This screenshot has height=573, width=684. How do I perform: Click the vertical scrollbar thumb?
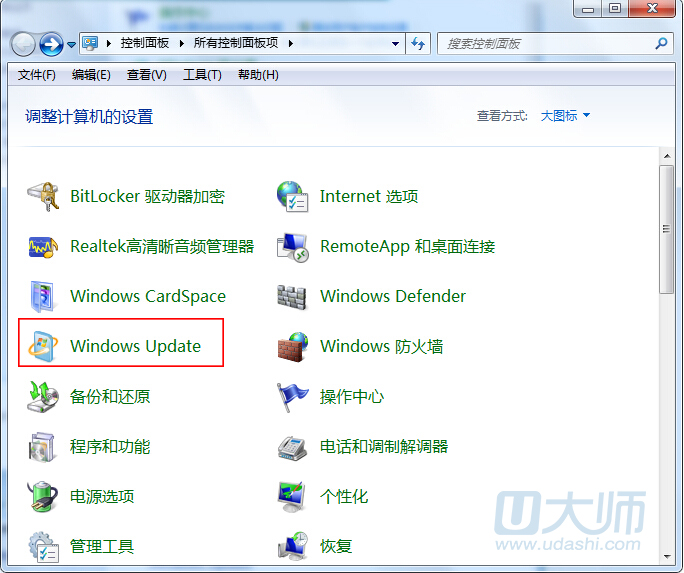666,230
